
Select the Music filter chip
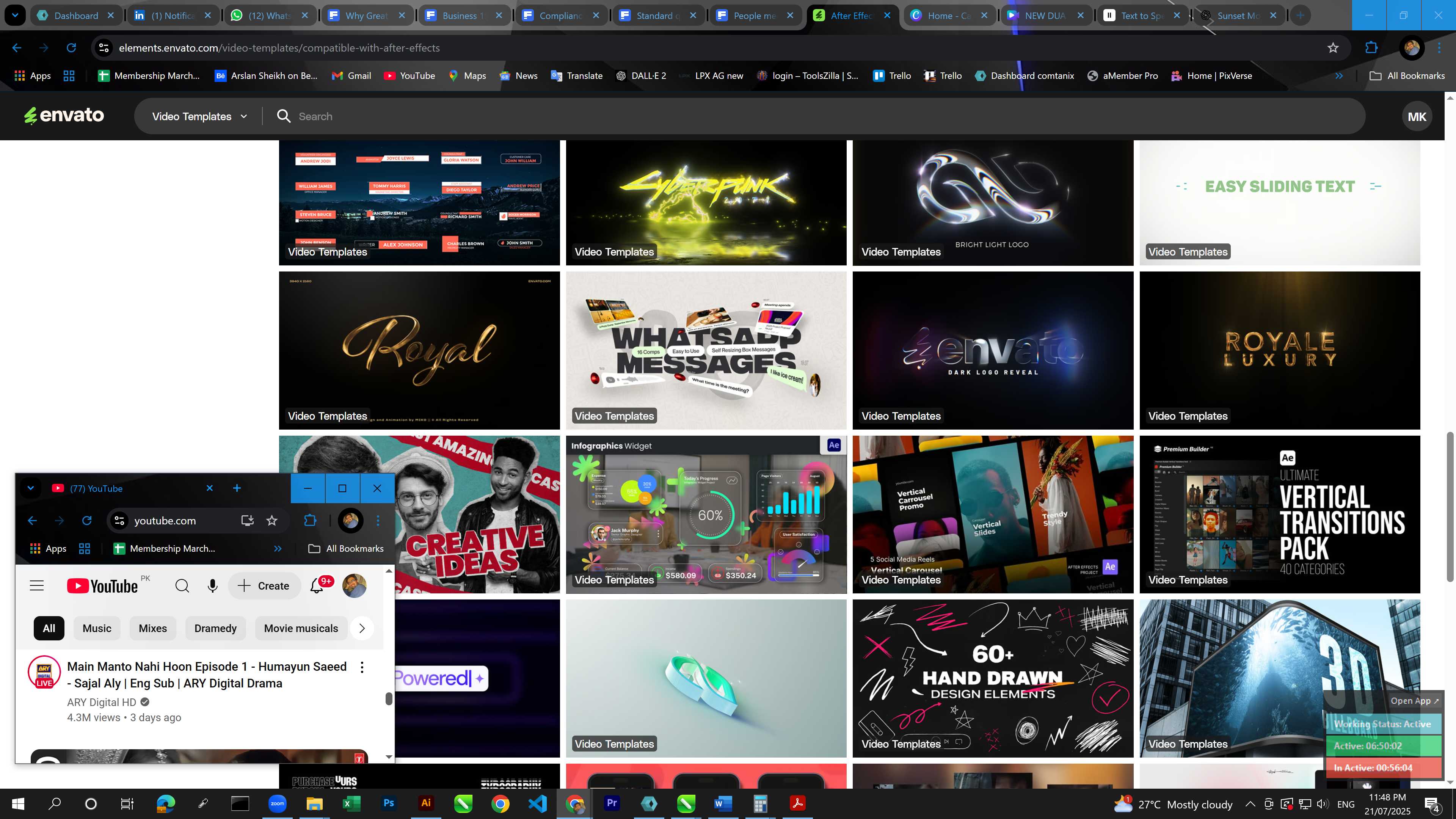97,628
